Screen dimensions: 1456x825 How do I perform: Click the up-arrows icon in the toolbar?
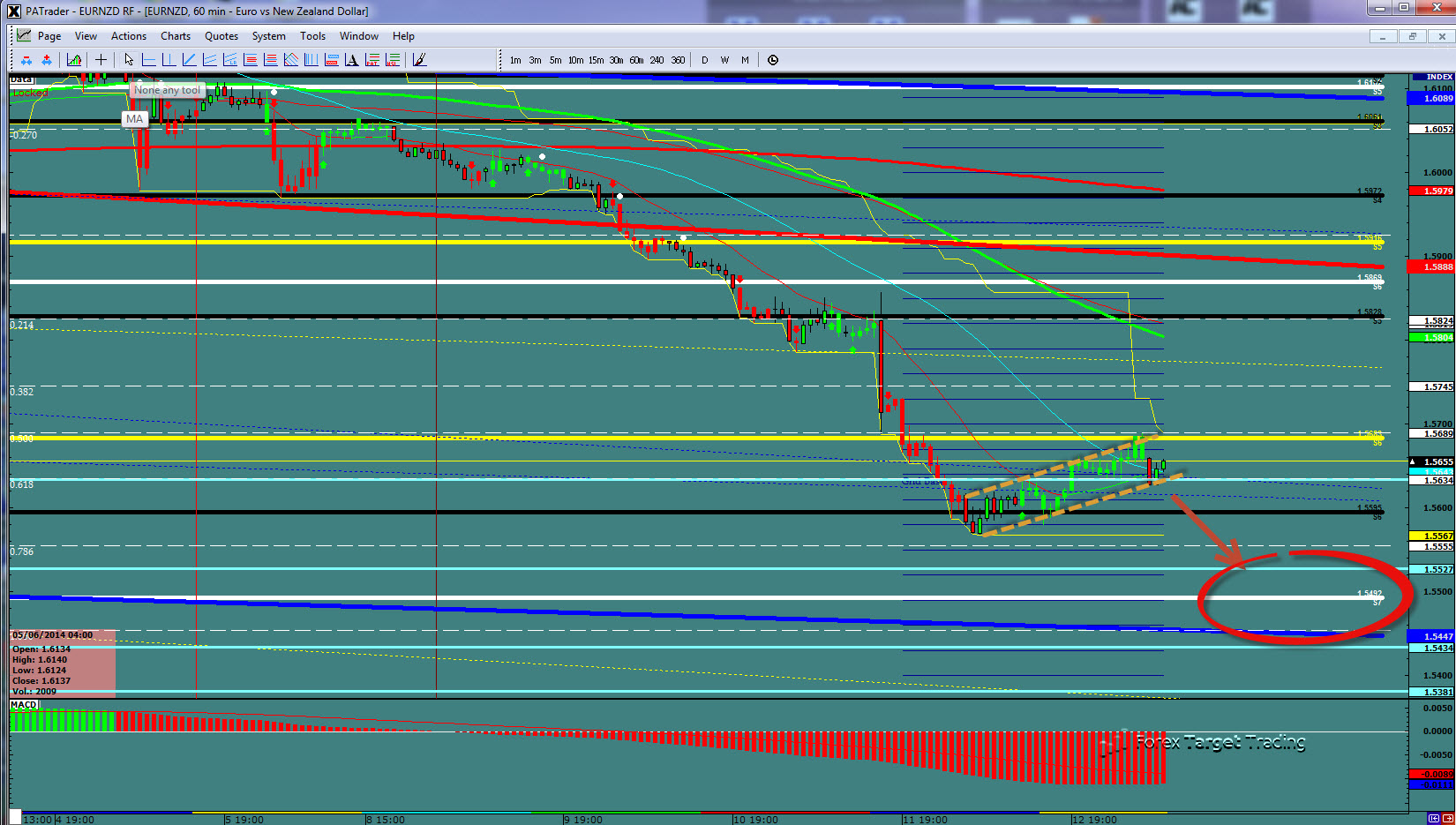coord(47,60)
